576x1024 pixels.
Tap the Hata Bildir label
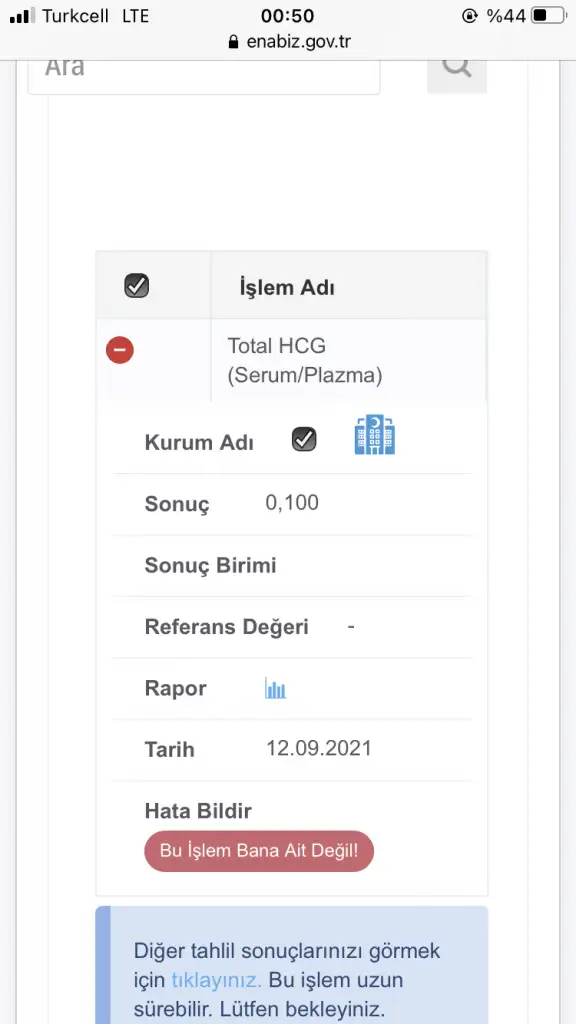(198, 811)
